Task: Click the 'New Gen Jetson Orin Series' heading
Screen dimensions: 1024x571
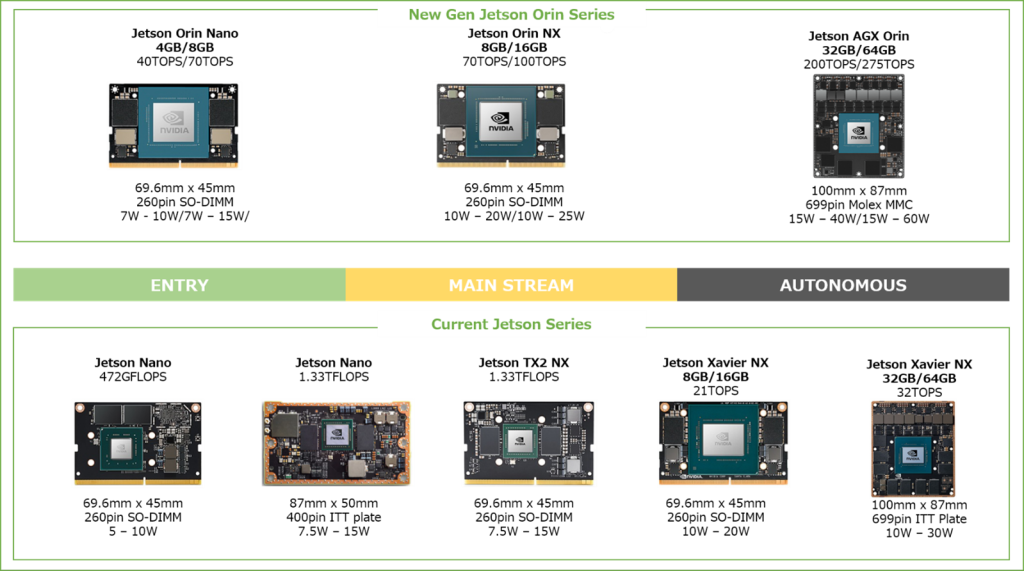Action: pos(511,14)
